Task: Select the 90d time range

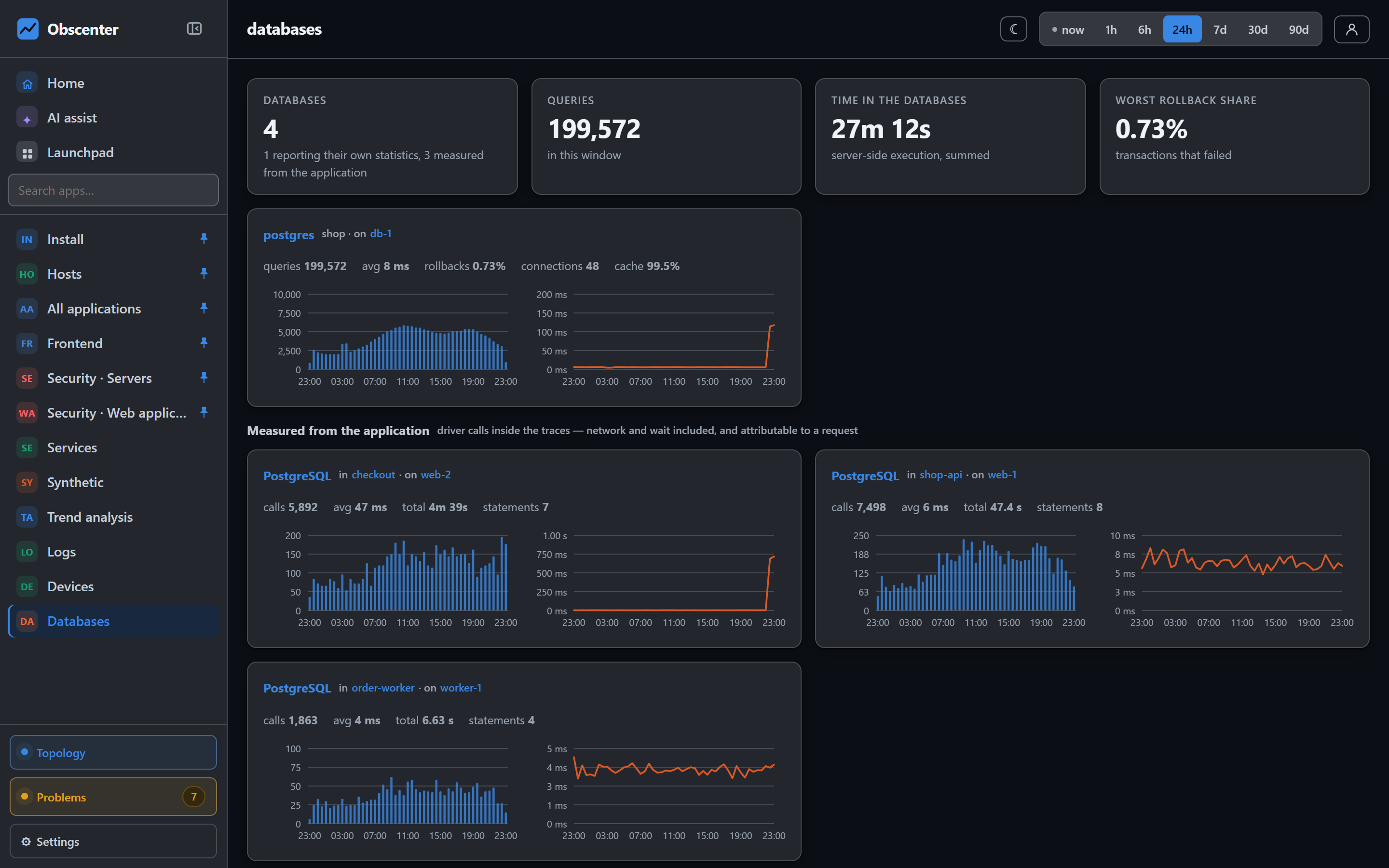Action: coord(1298,29)
